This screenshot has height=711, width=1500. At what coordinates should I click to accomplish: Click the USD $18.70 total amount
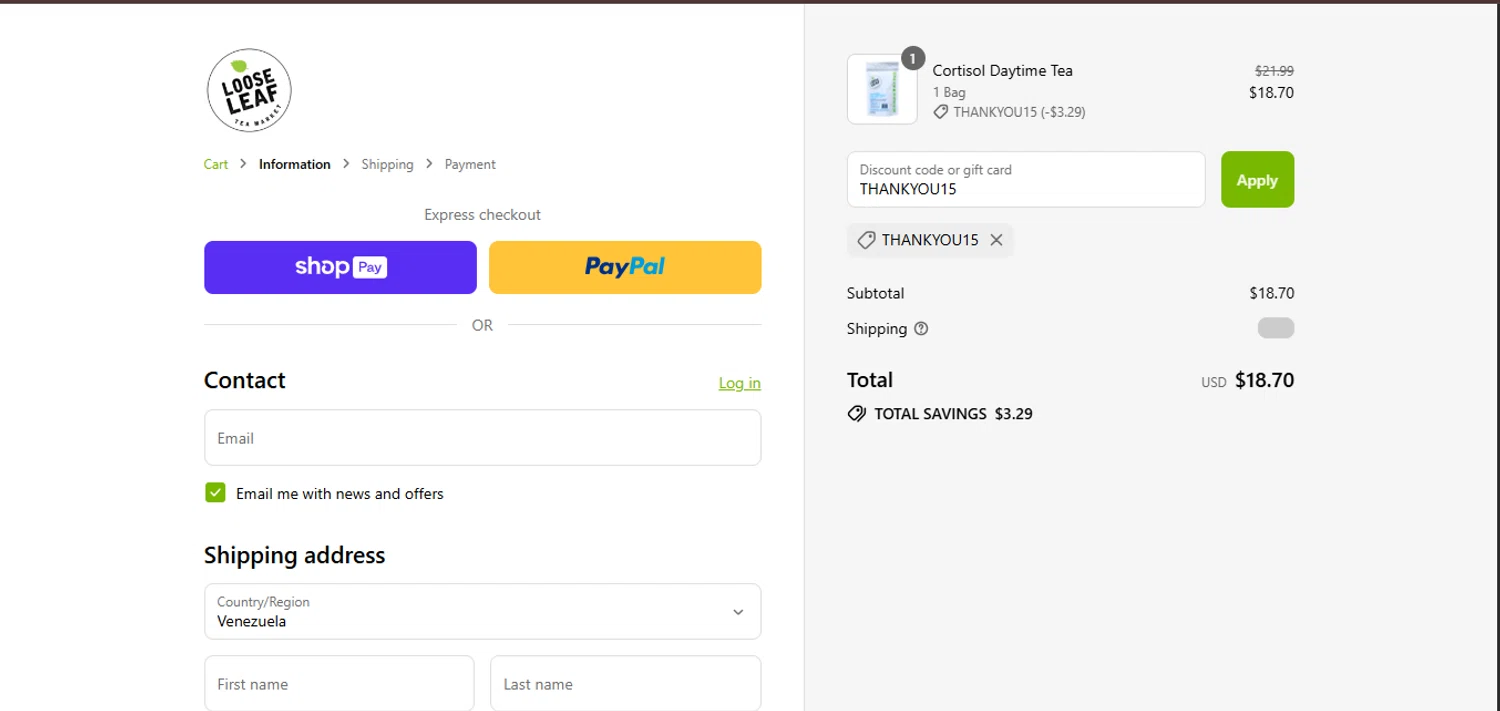point(1247,380)
